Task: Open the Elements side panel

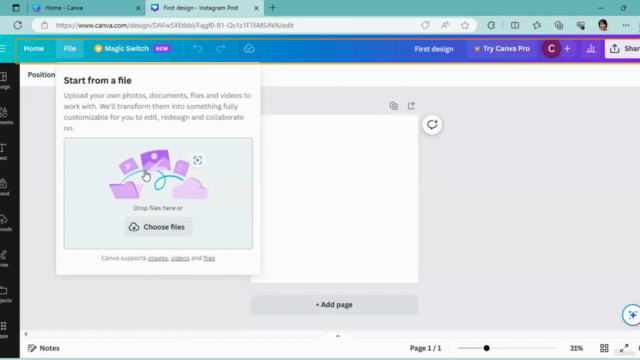Action: [x=5, y=116]
